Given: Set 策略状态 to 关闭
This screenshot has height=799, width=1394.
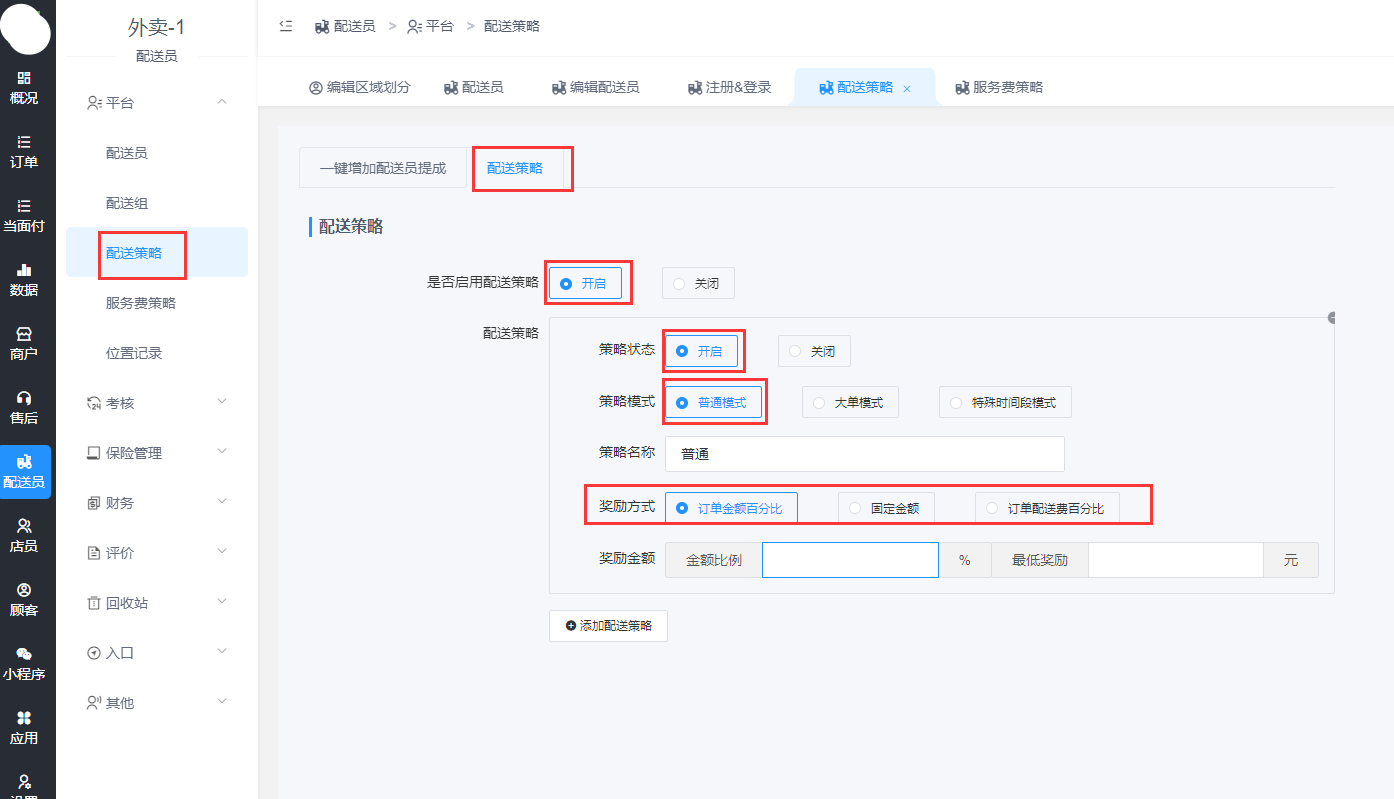Looking at the screenshot, I should point(814,351).
